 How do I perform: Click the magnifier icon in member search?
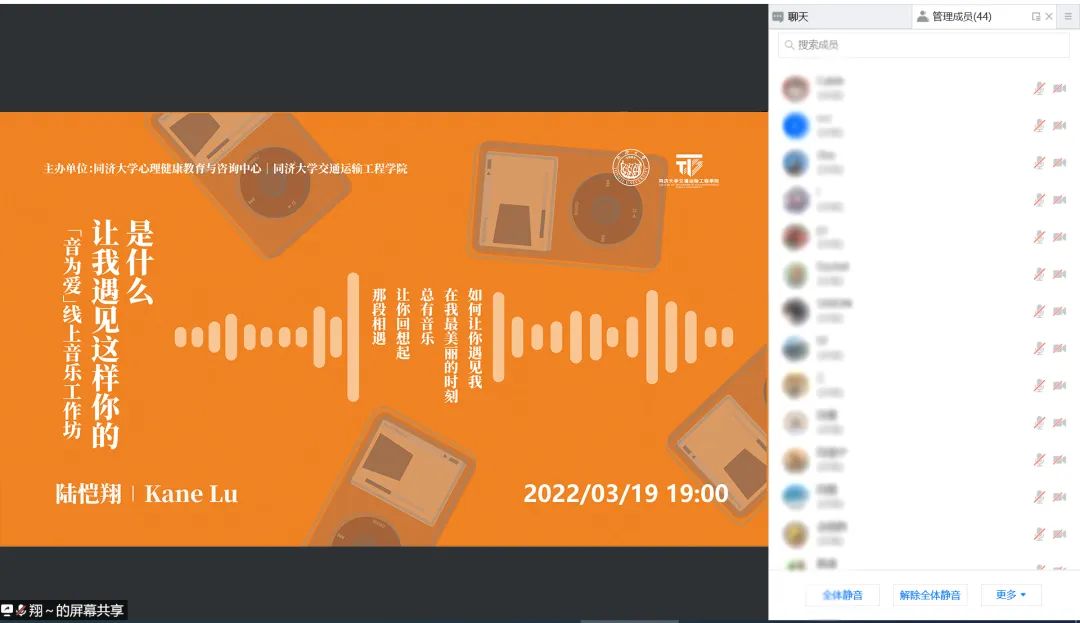790,45
